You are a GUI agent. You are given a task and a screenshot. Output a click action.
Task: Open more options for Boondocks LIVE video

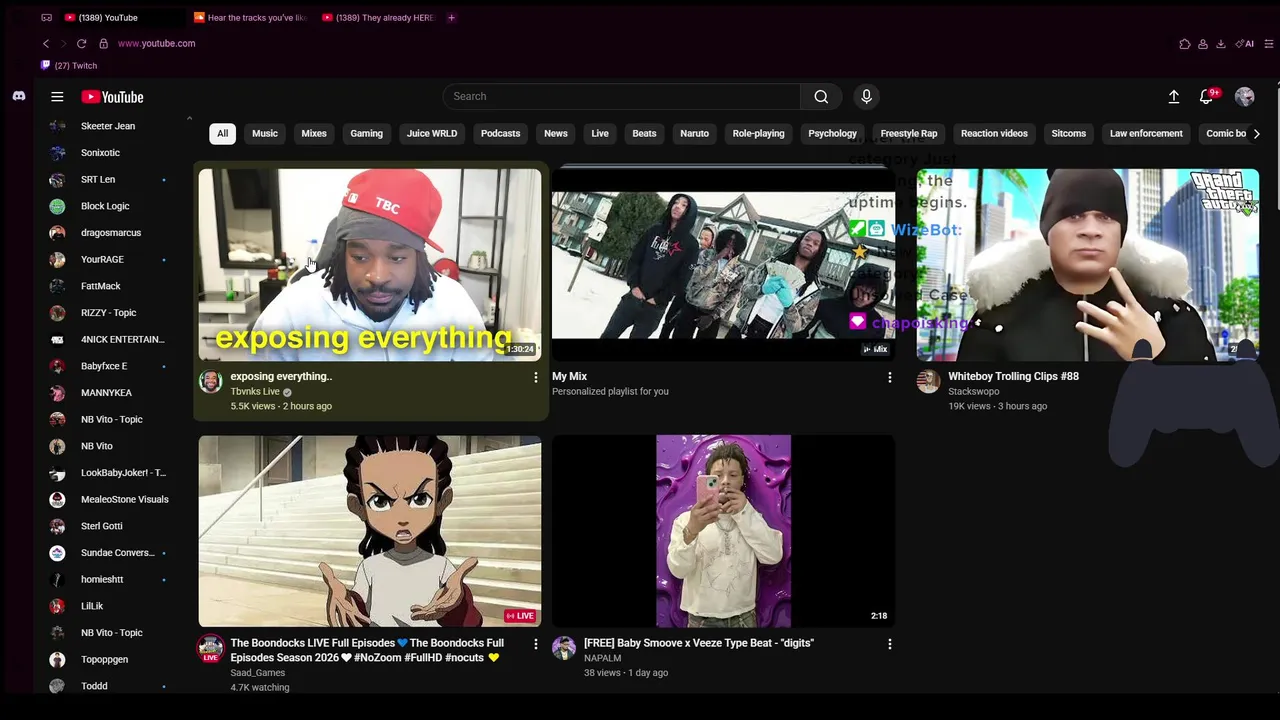(x=535, y=644)
